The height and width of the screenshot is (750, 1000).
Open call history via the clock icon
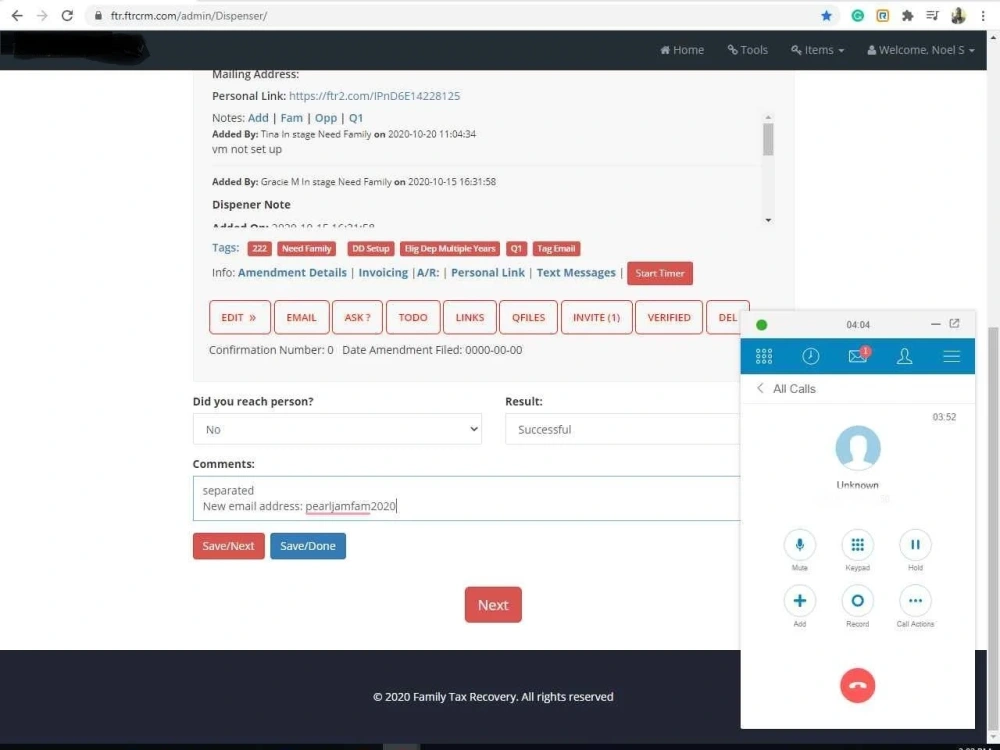coord(810,355)
